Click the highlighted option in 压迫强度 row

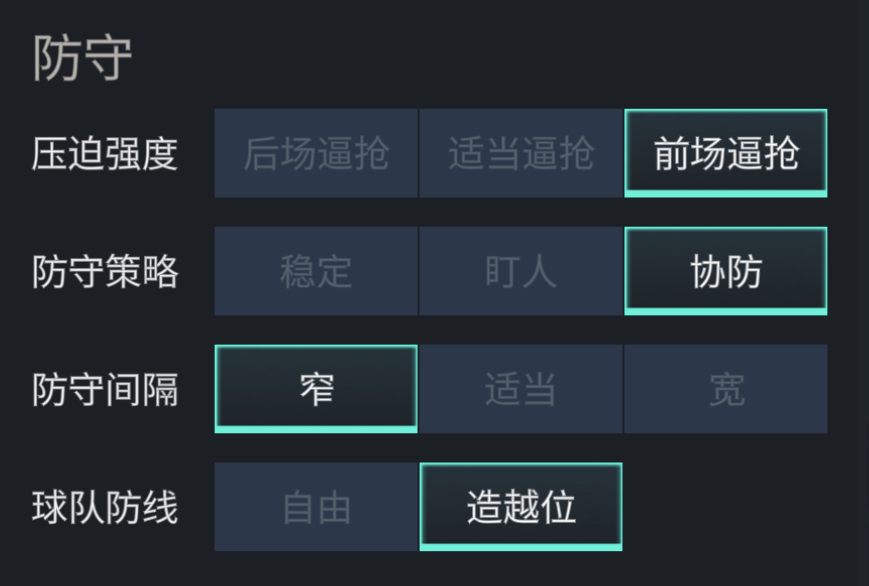[726, 153]
